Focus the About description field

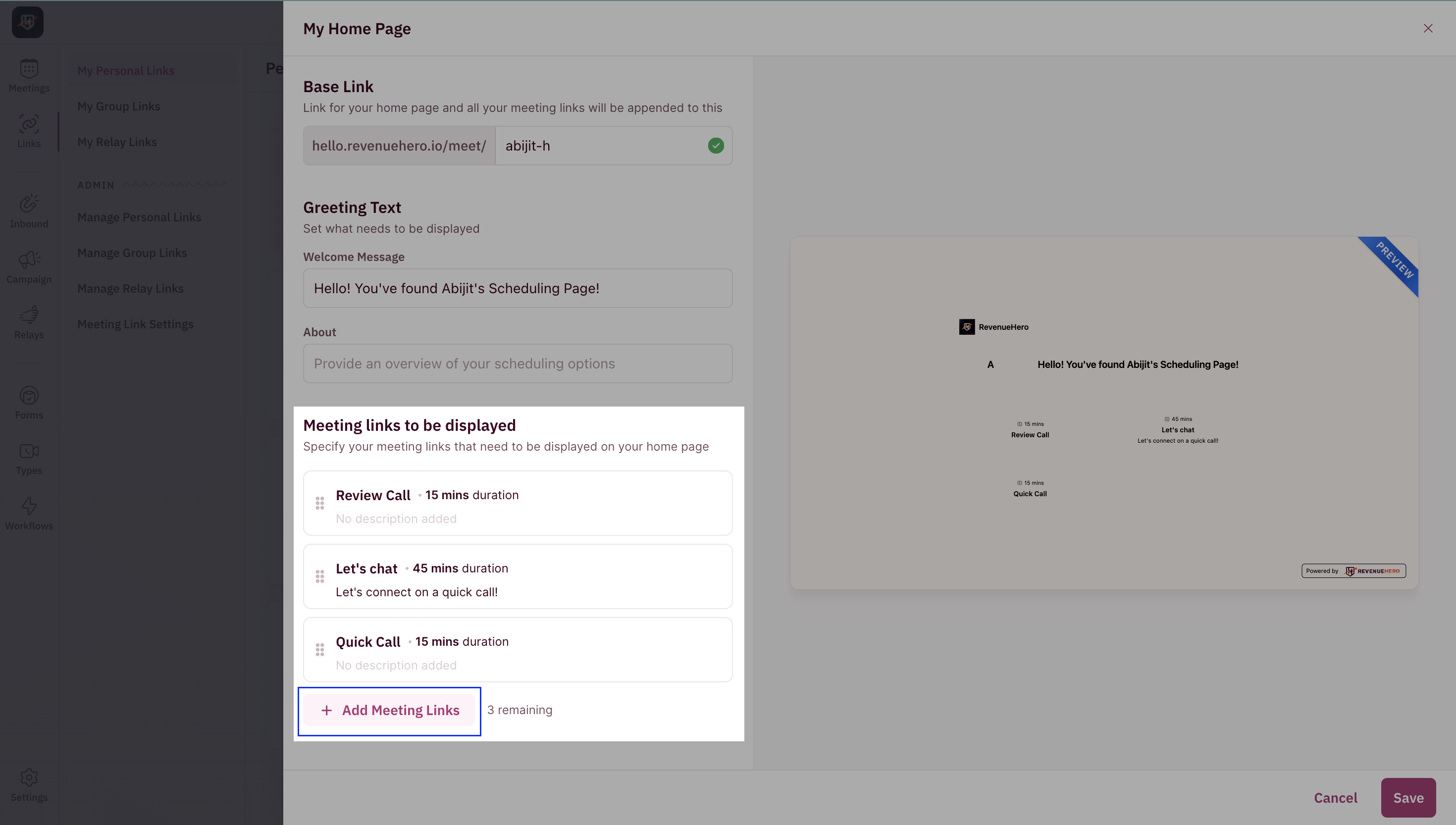(517, 364)
